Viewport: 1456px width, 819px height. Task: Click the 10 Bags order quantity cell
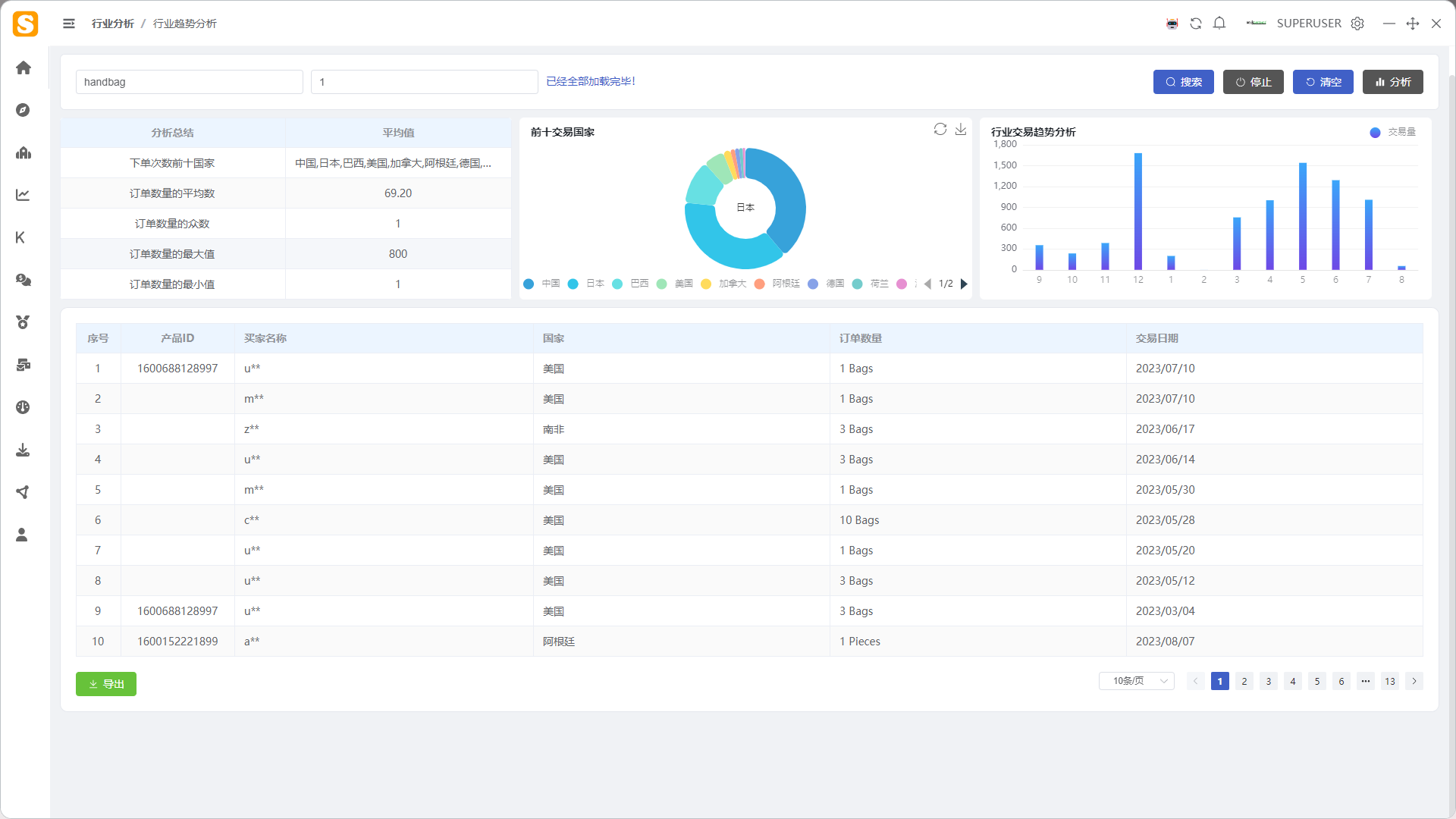(978, 520)
